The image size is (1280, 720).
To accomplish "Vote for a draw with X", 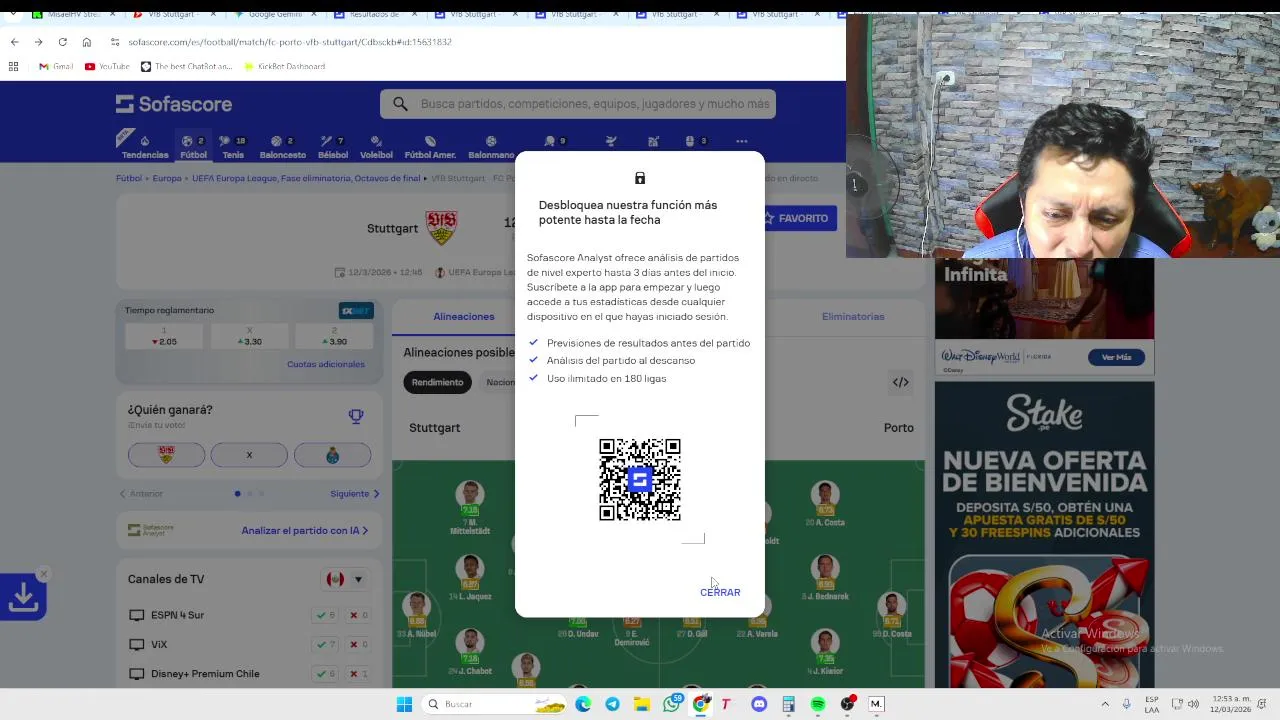I will point(249,455).
